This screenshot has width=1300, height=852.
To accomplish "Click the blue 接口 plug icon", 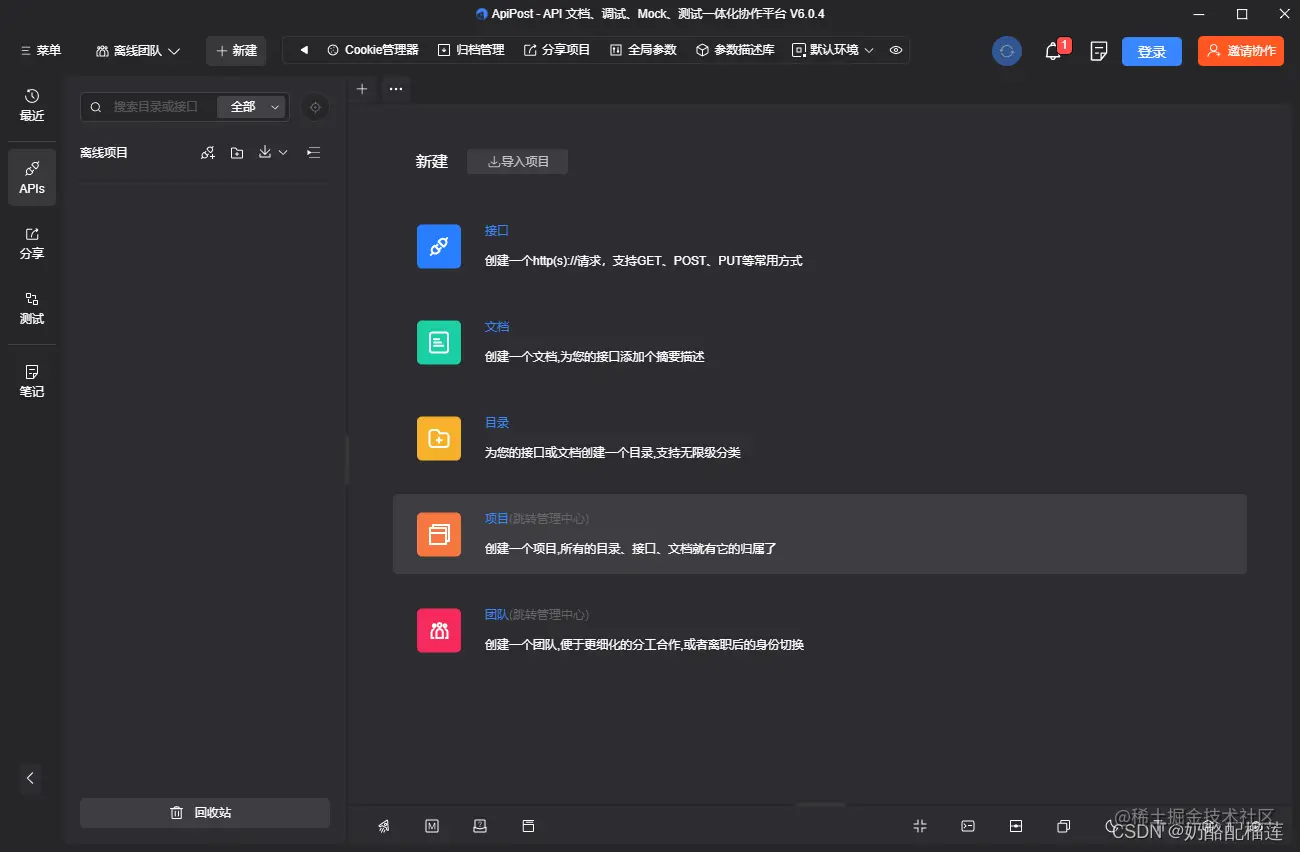I will click(439, 247).
